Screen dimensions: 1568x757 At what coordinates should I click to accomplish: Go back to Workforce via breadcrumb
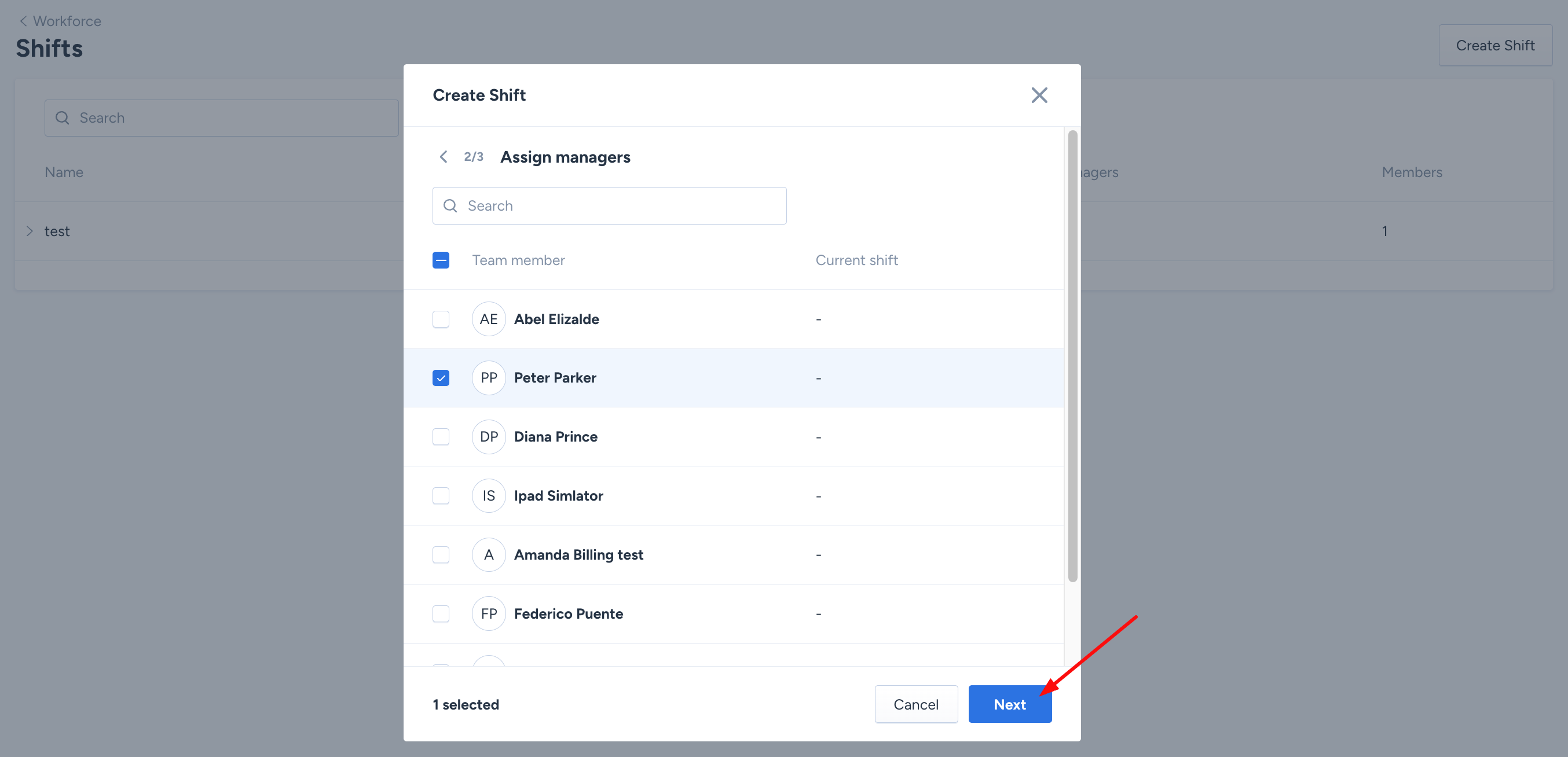point(60,21)
